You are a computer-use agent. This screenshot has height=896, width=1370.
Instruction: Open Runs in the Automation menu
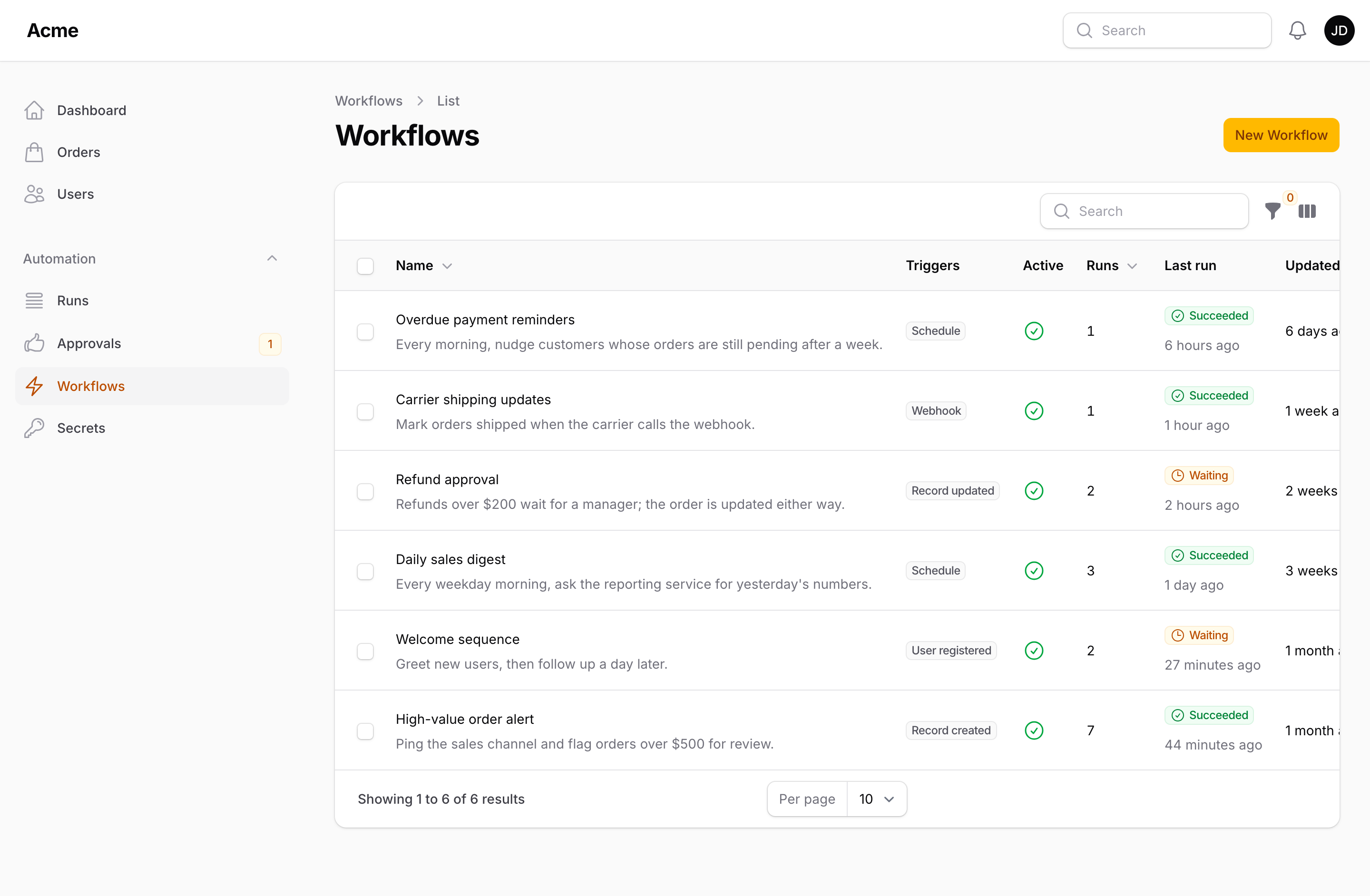point(152,301)
